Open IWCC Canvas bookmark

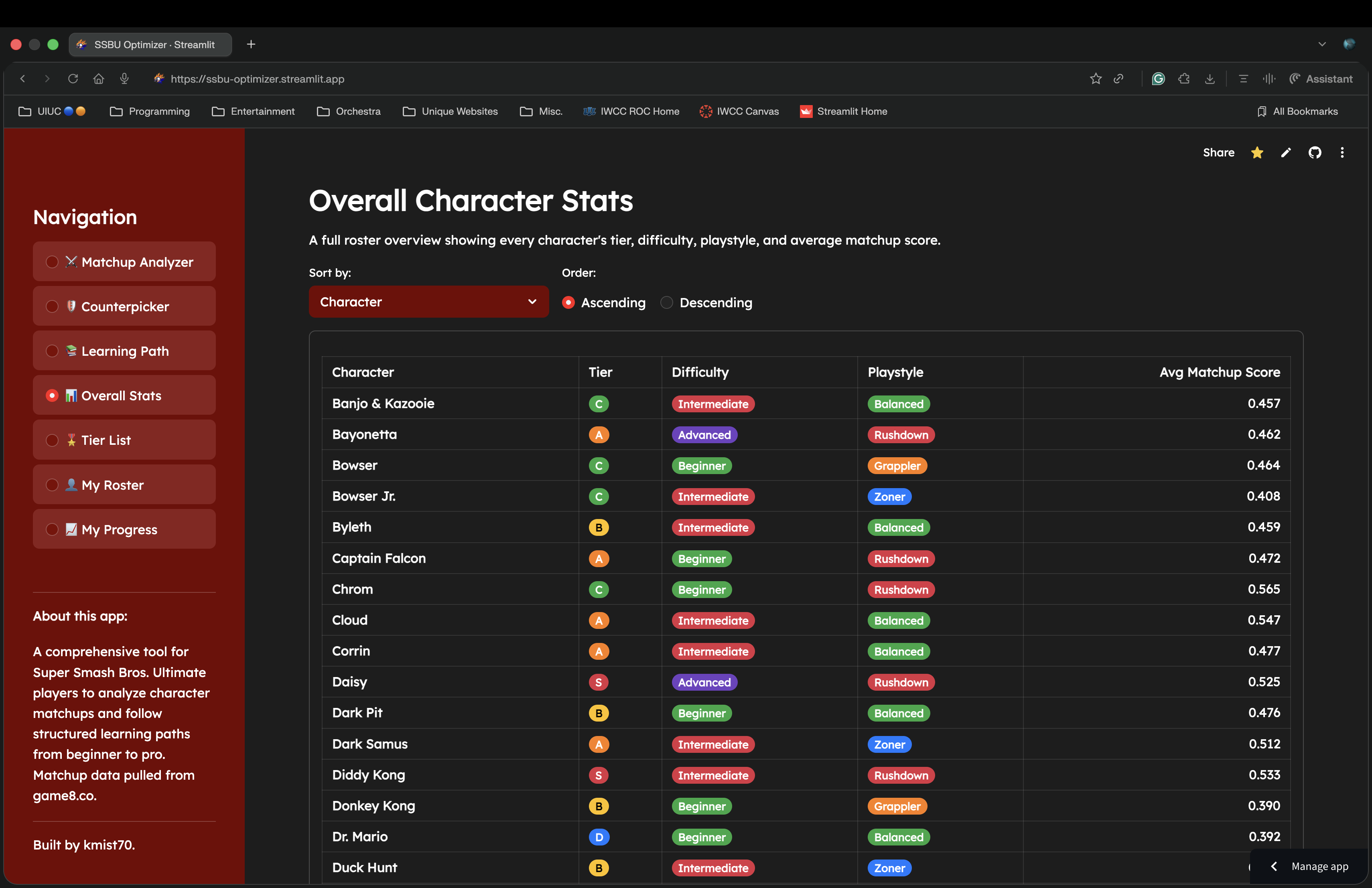point(739,111)
